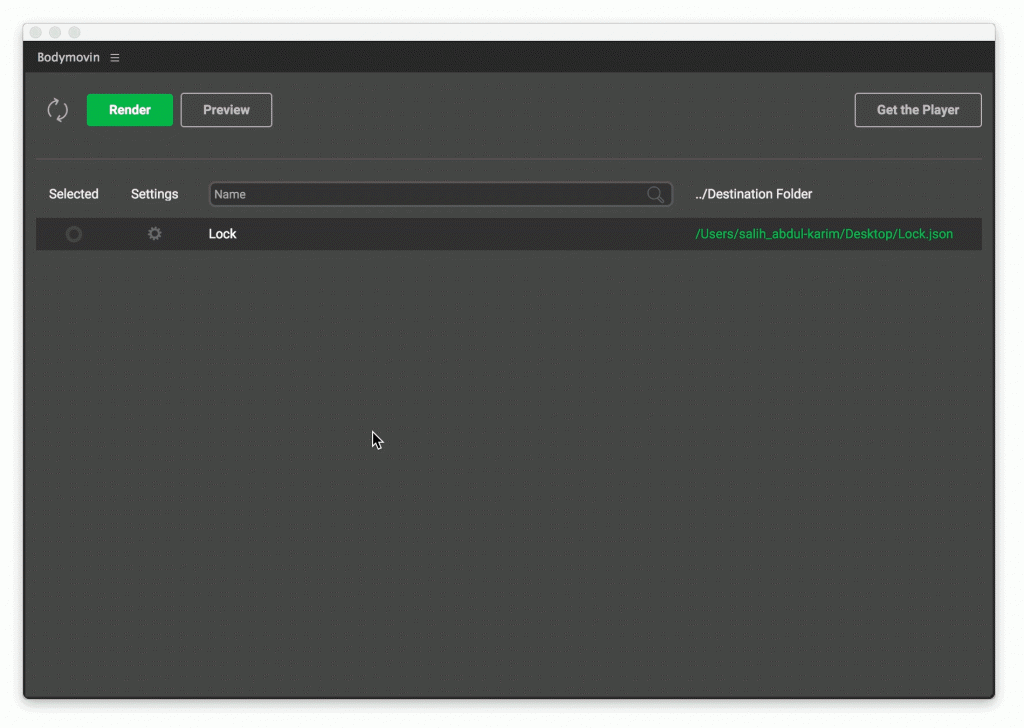This screenshot has width=1024, height=728.
Task: Change the Lock.json destination path
Action: (824, 234)
